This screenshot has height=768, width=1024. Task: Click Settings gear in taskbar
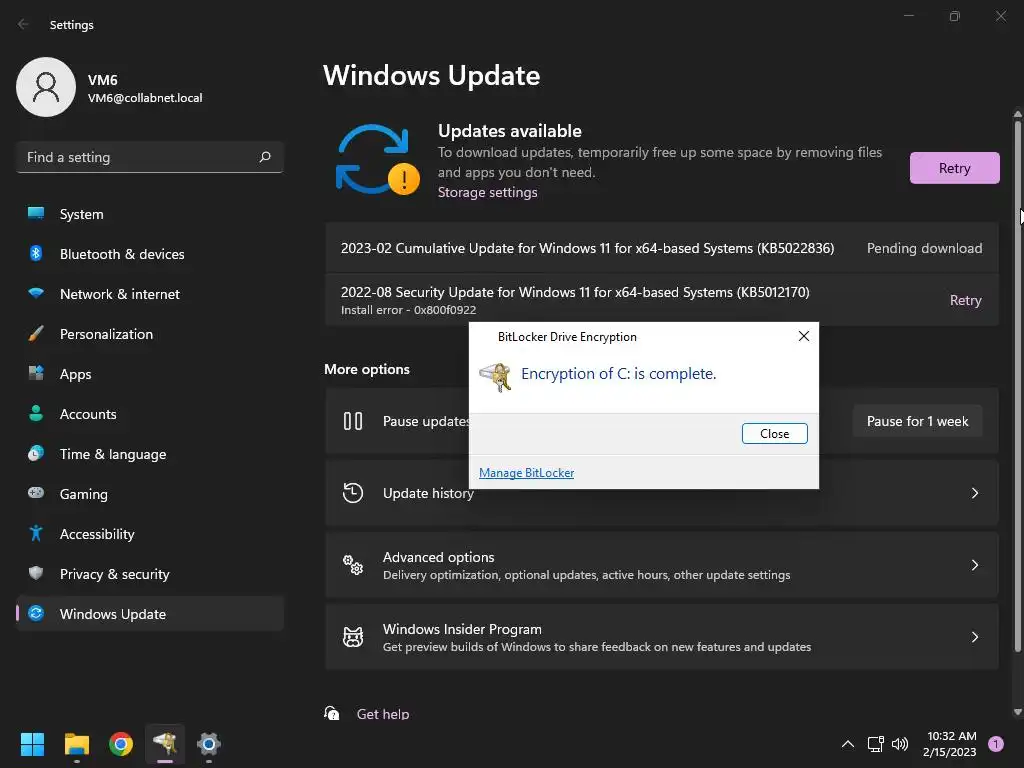[x=209, y=744]
